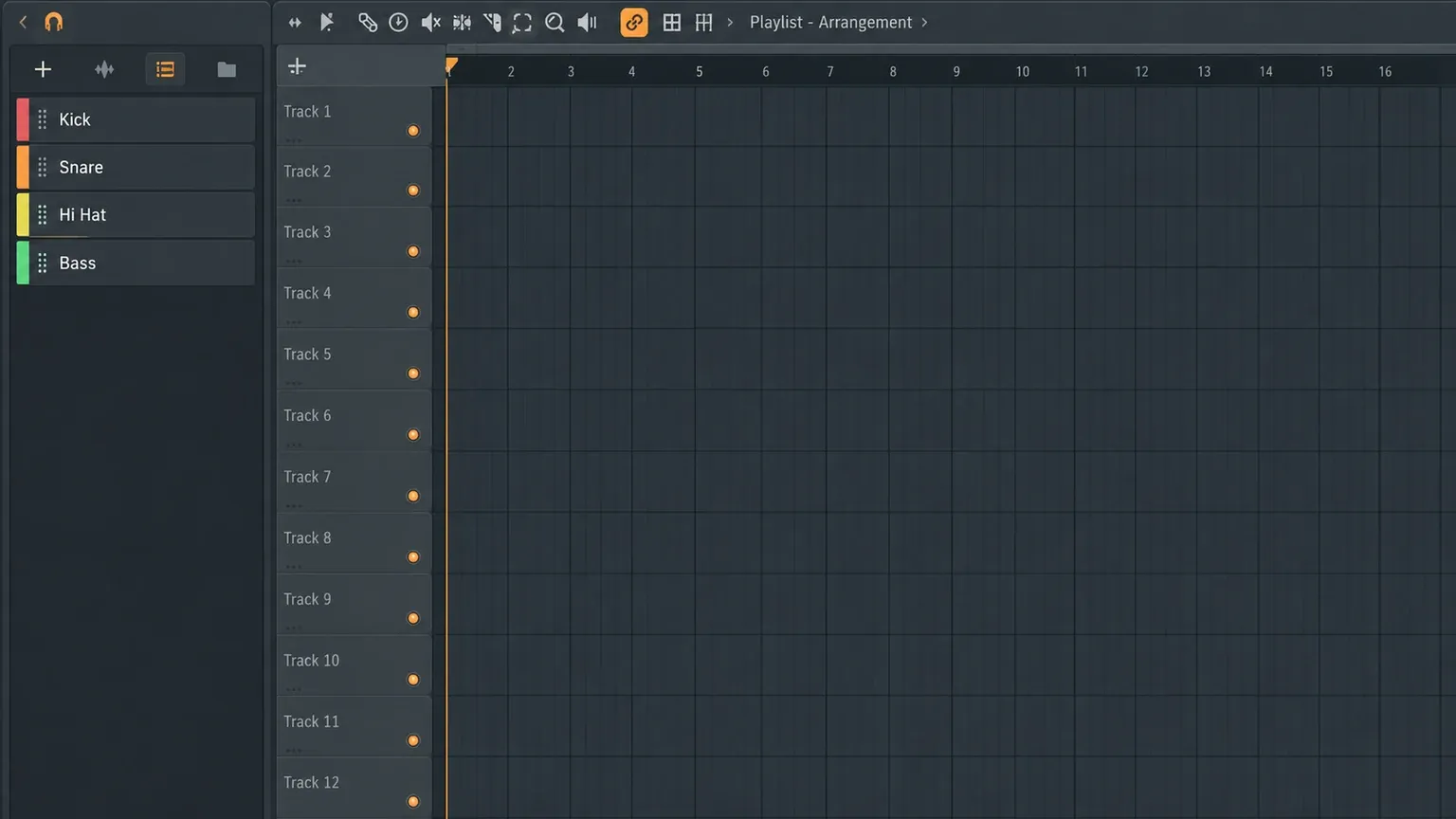Mute Track 5 with its orange dot
The width and height of the screenshot is (1456, 819).
click(413, 373)
